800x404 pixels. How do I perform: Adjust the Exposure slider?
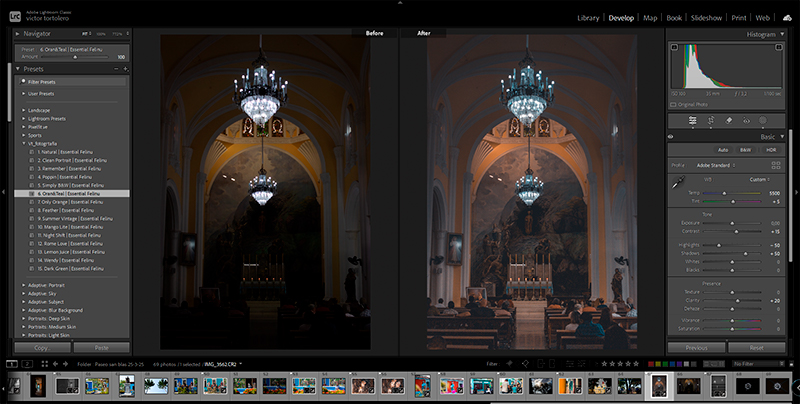click(733, 222)
